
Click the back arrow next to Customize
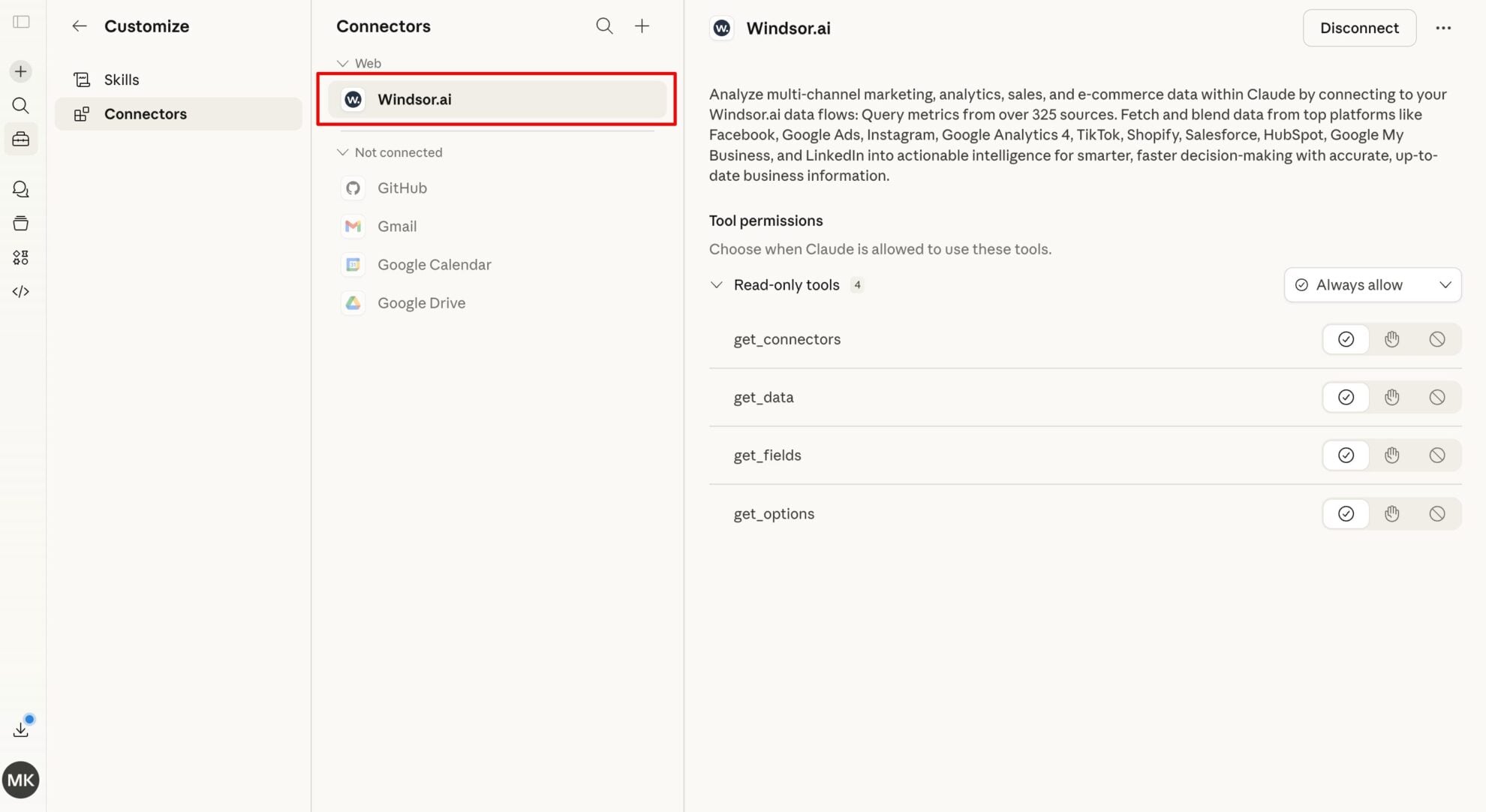click(80, 26)
